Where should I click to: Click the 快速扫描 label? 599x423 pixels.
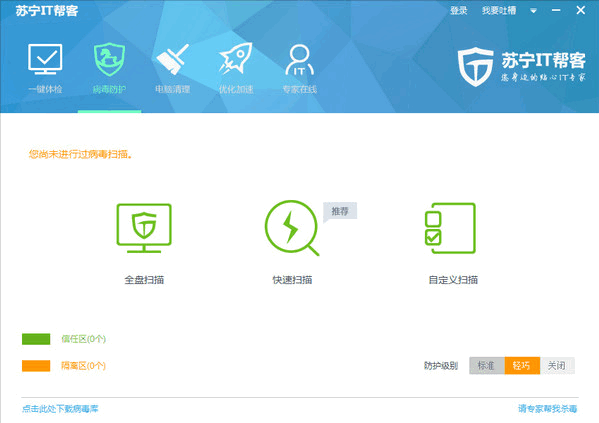click(x=292, y=280)
